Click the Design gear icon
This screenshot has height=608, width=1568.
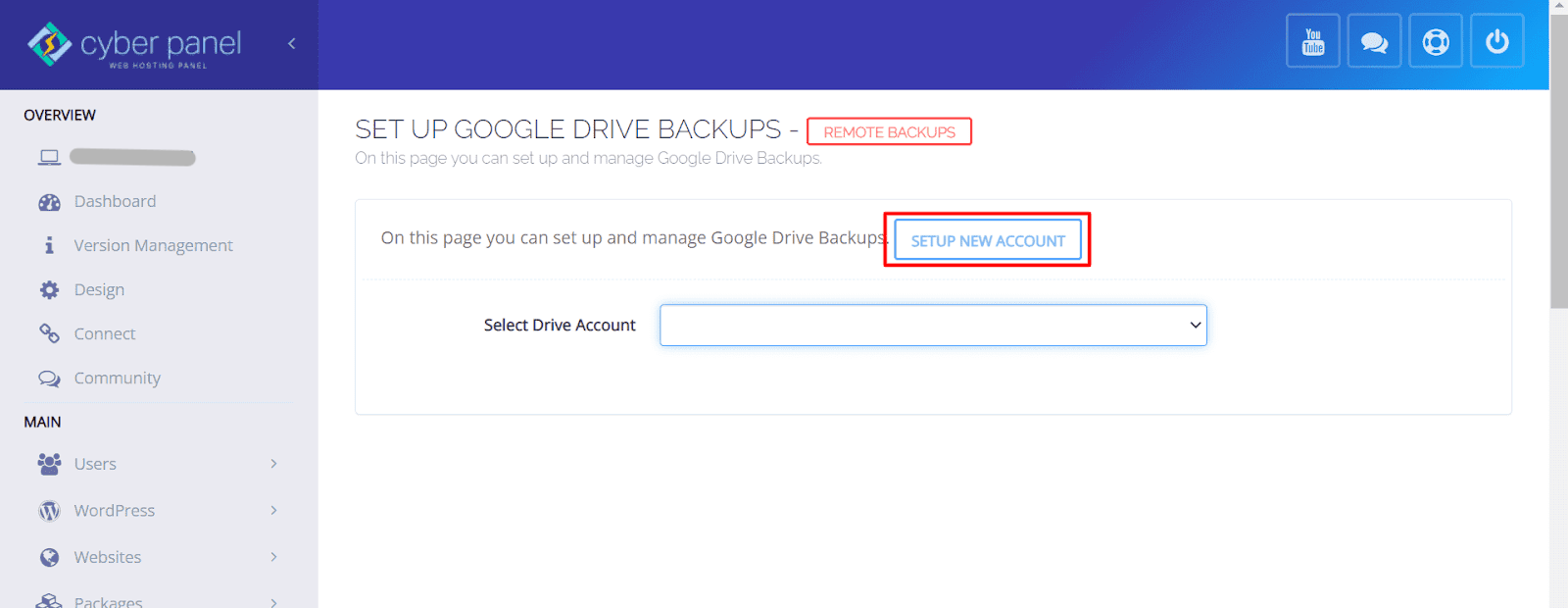[49, 289]
